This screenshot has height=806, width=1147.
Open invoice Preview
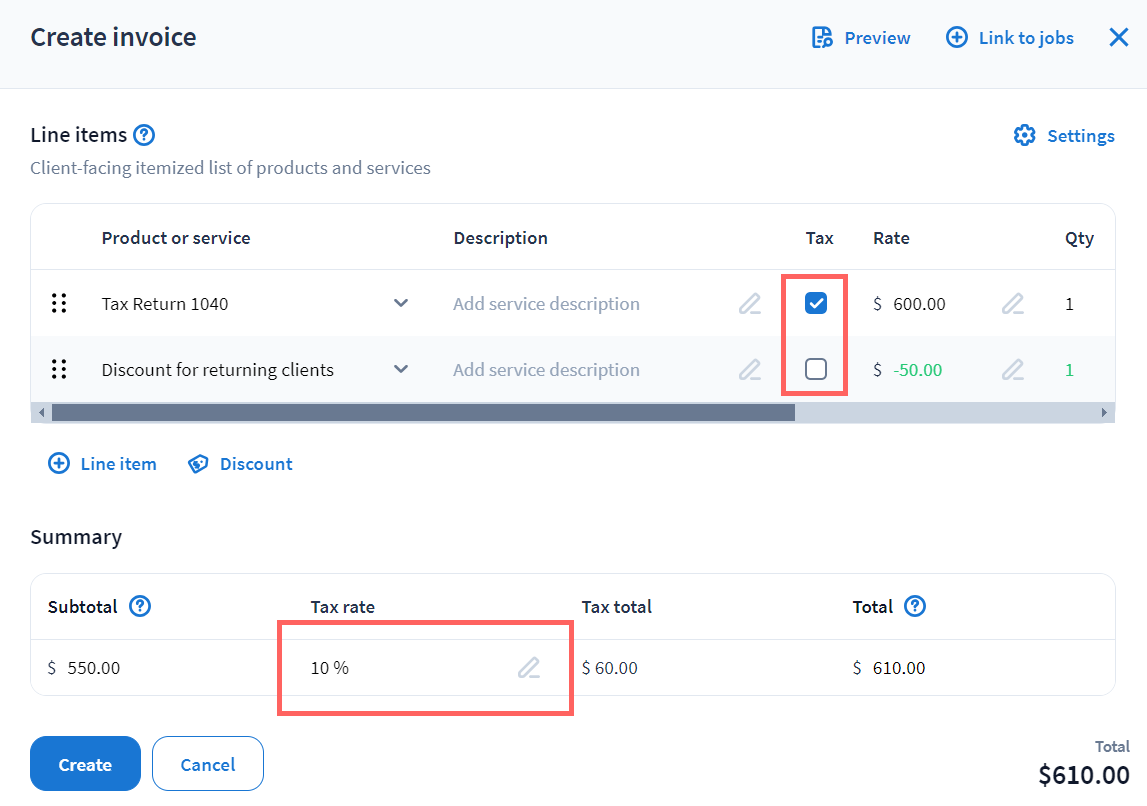861,38
